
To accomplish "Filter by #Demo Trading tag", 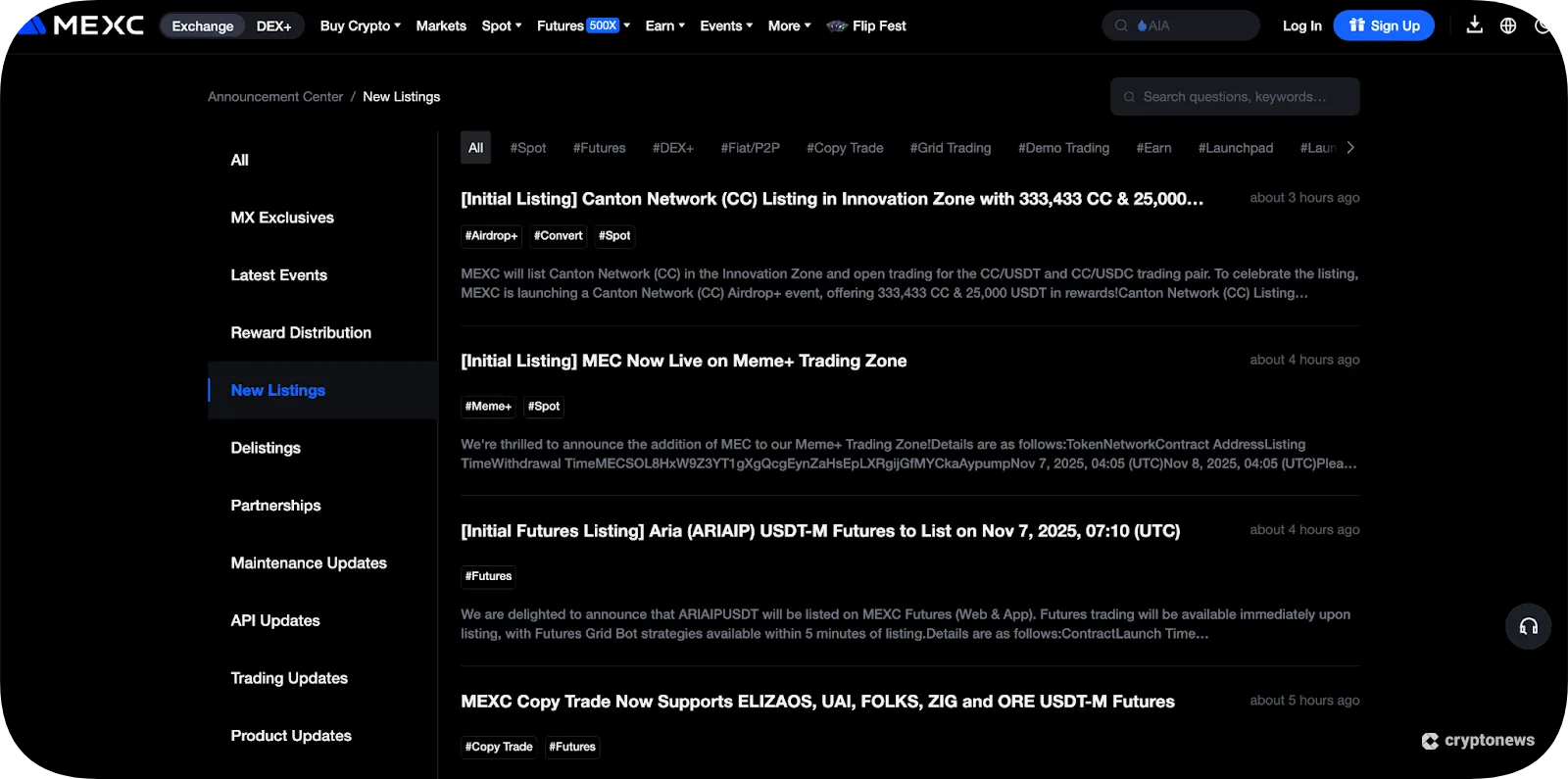I will (x=1064, y=148).
